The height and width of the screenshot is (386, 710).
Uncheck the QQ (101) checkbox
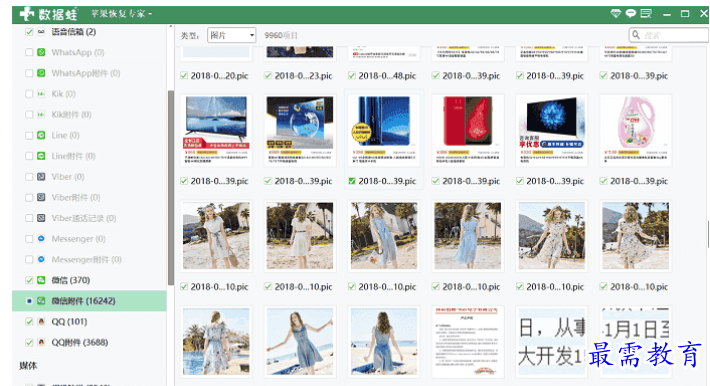point(29,322)
